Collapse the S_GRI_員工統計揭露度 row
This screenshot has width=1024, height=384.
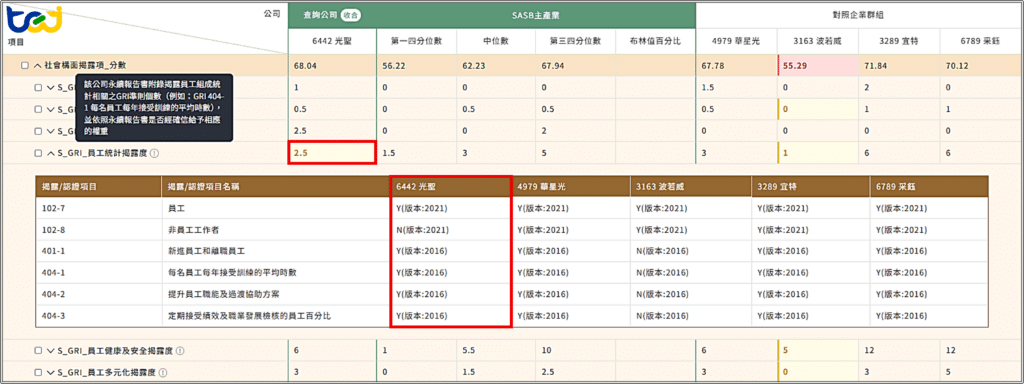pyautogui.click(x=50, y=153)
